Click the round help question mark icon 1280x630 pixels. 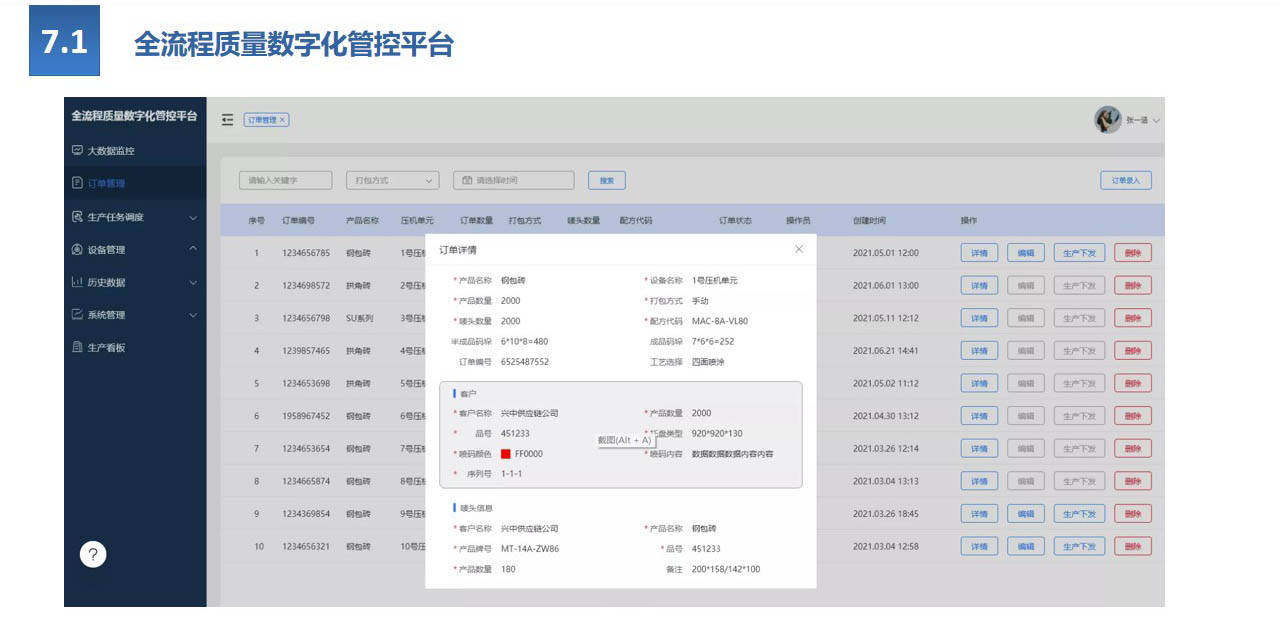92,555
